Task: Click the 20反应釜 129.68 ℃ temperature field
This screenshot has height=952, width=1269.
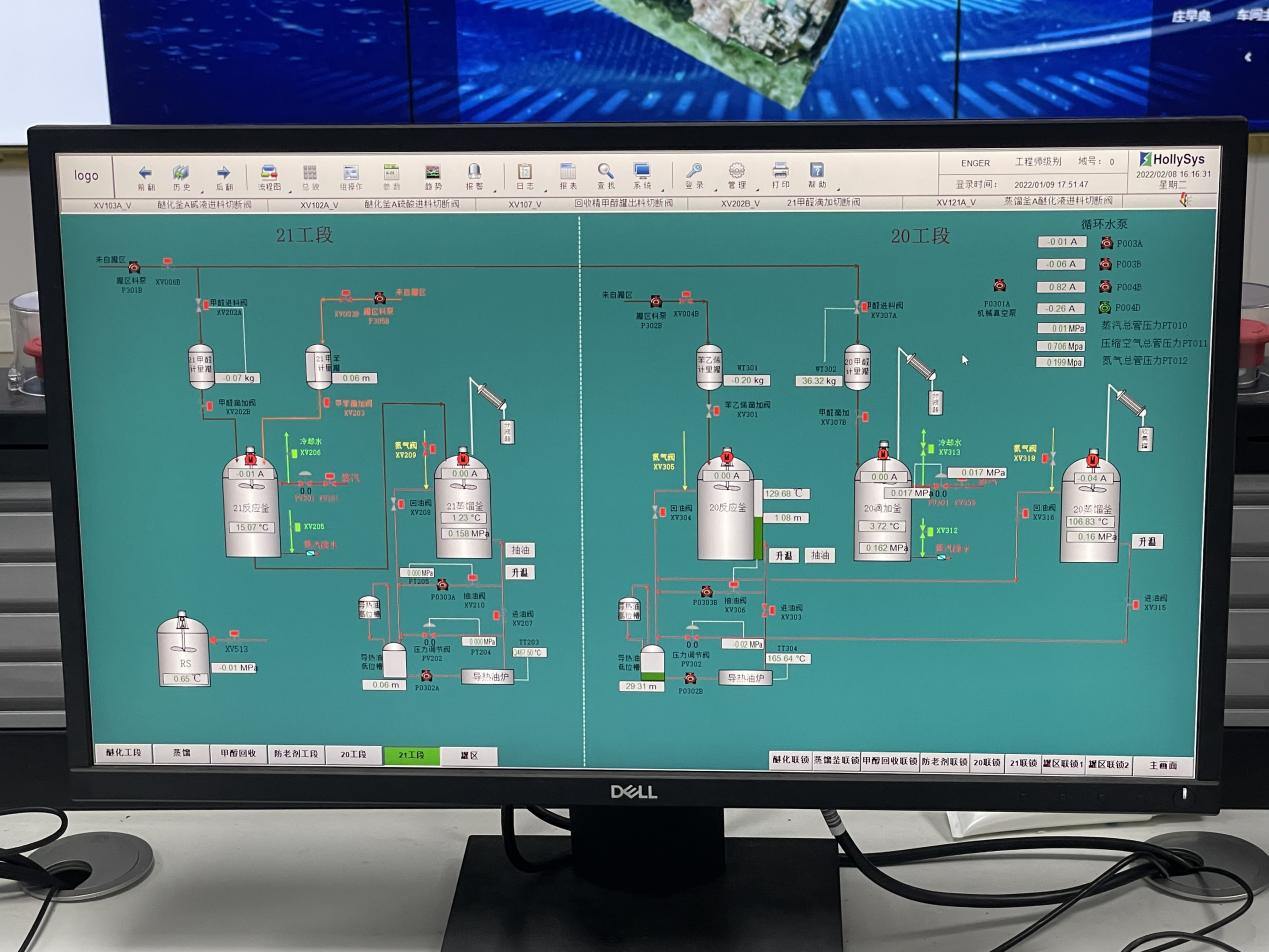Action: coord(785,494)
